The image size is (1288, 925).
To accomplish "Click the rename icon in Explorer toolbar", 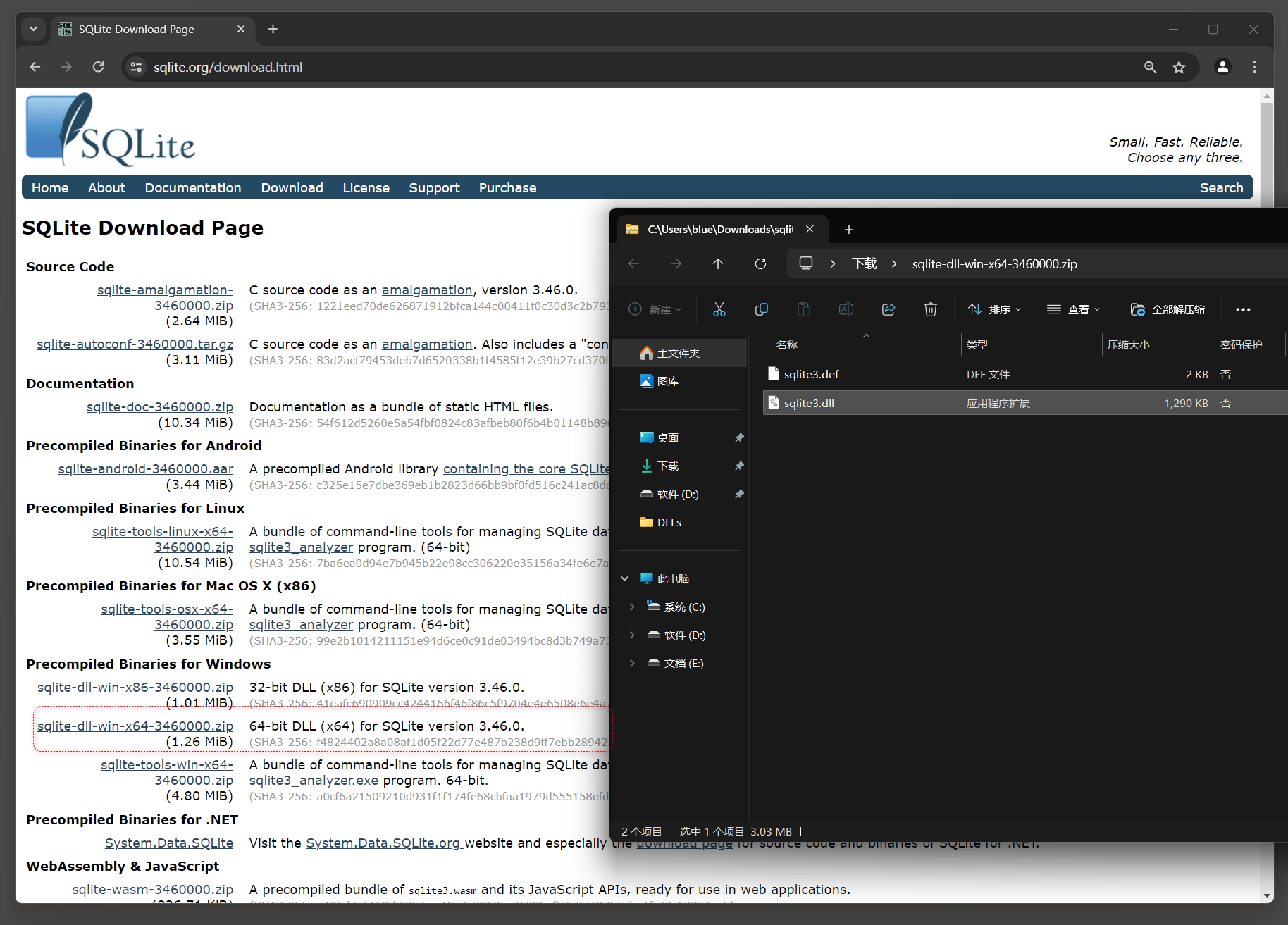I will click(846, 309).
